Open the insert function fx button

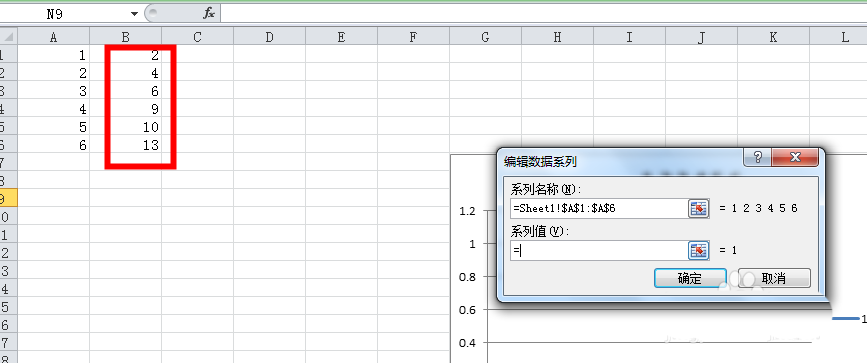[x=208, y=13]
